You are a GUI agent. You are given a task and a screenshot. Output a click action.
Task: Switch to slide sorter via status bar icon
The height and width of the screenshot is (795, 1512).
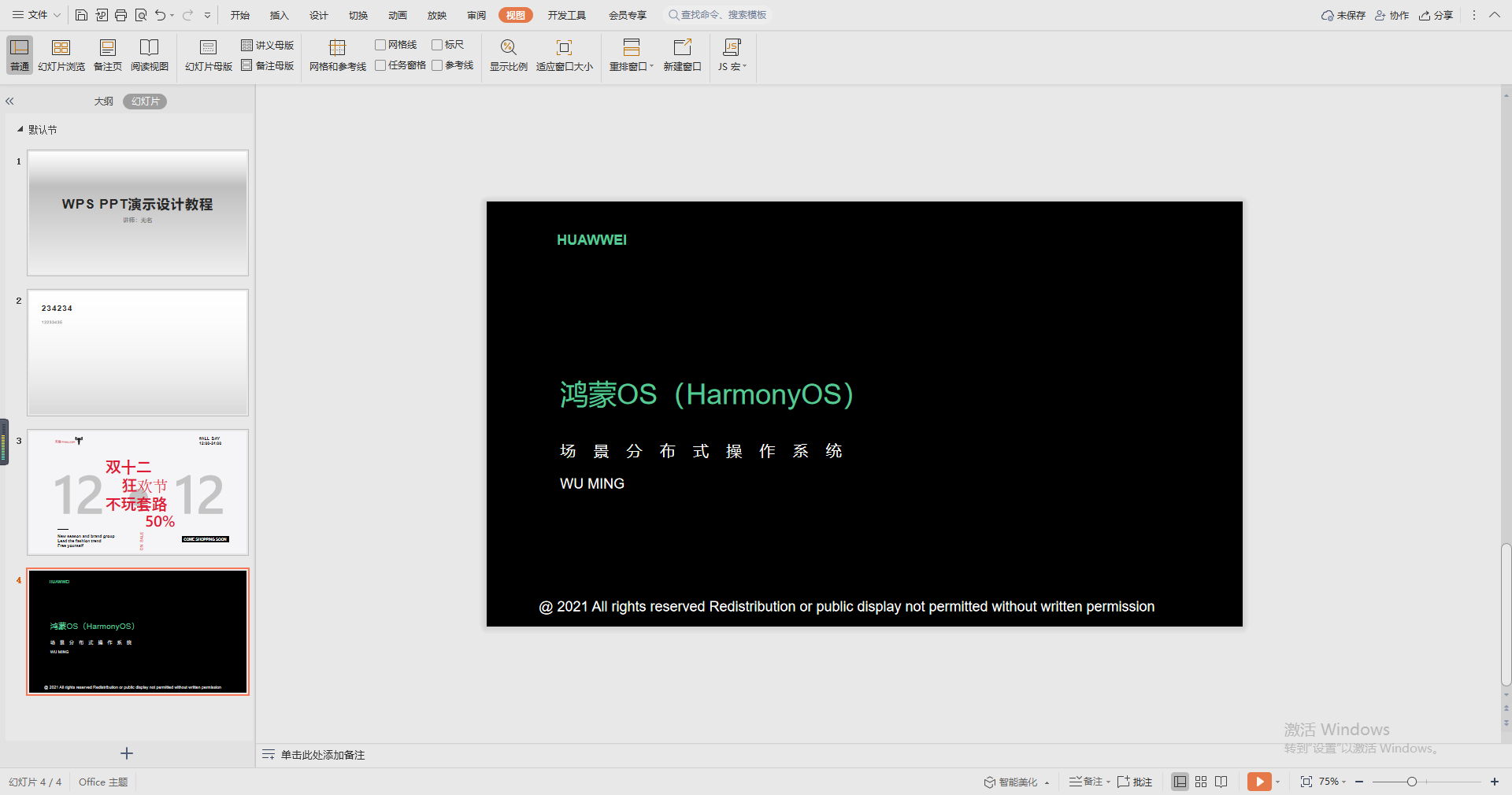[1201, 782]
